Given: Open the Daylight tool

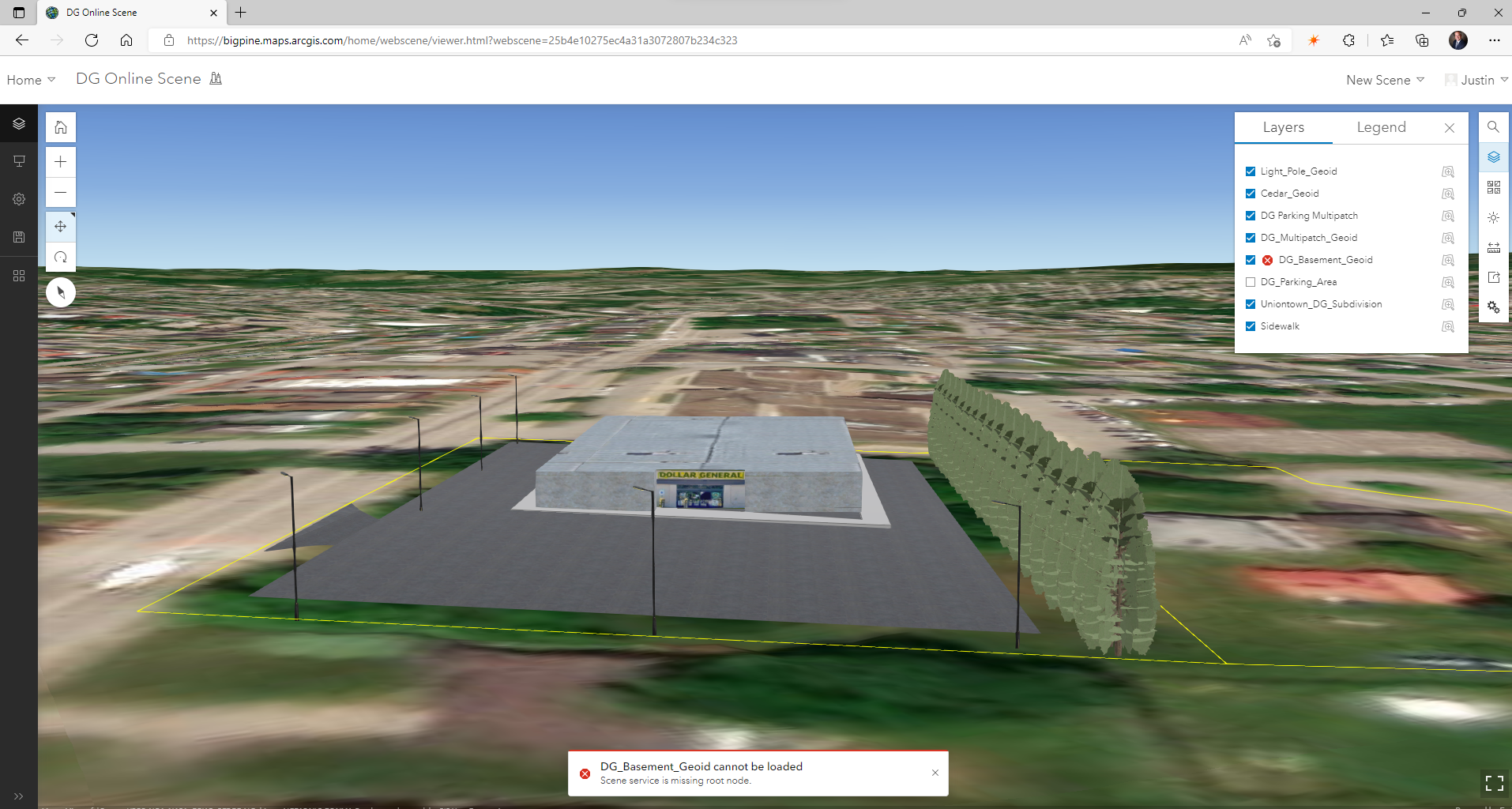Looking at the screenshot, I should [x=1493, y=217].
